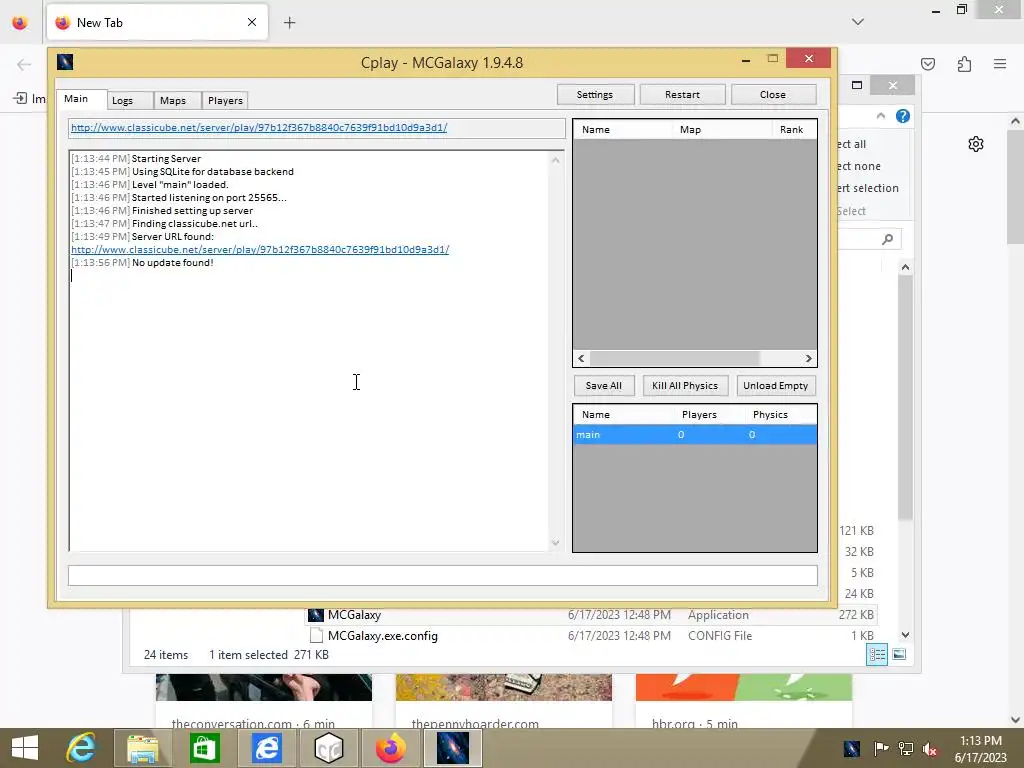Open thepennyhoarder.com article thumbnail
Screen dimensions: 1024x768
pyautogui.click(x=504, y=687)
